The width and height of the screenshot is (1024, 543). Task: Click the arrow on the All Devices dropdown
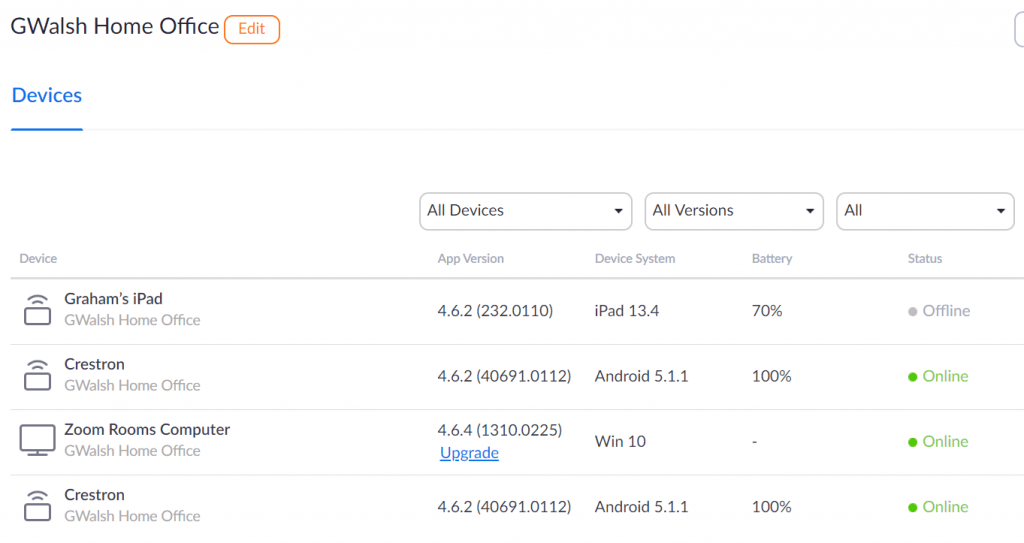pyautogui.click(x=618, y=211)
